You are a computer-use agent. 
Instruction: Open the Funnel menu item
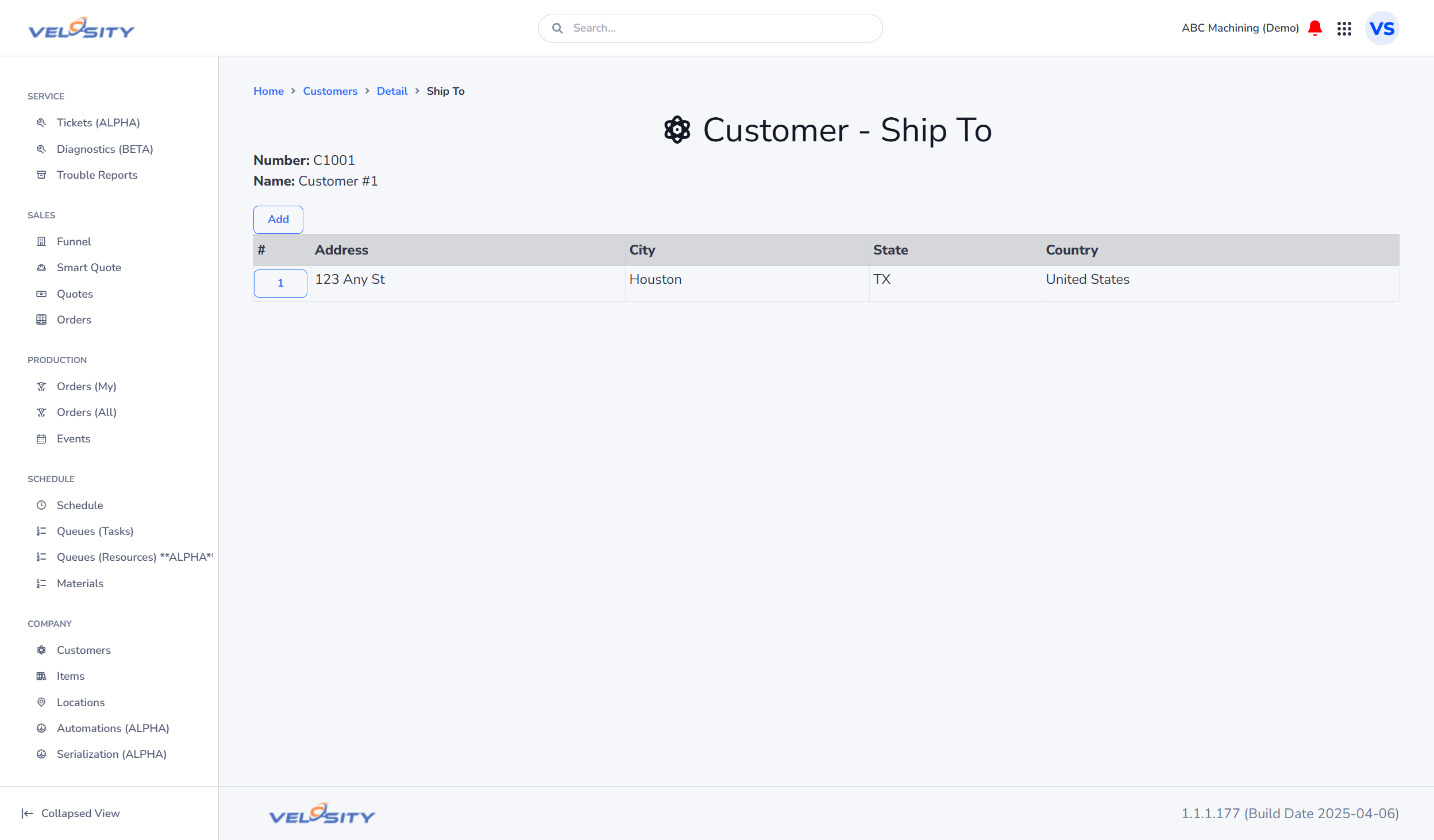74,241
